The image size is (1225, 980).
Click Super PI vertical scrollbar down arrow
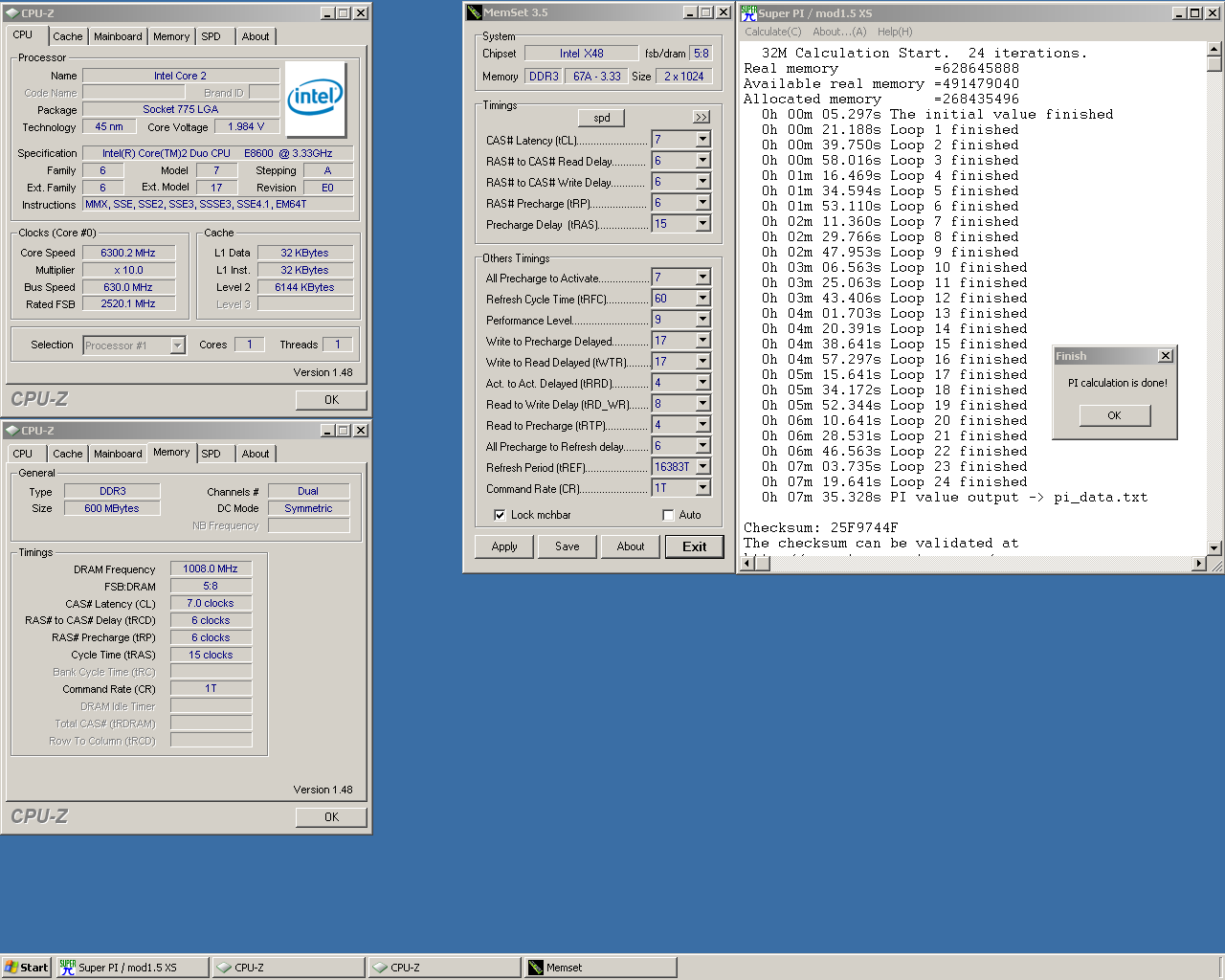click(x=1214, y=548)
